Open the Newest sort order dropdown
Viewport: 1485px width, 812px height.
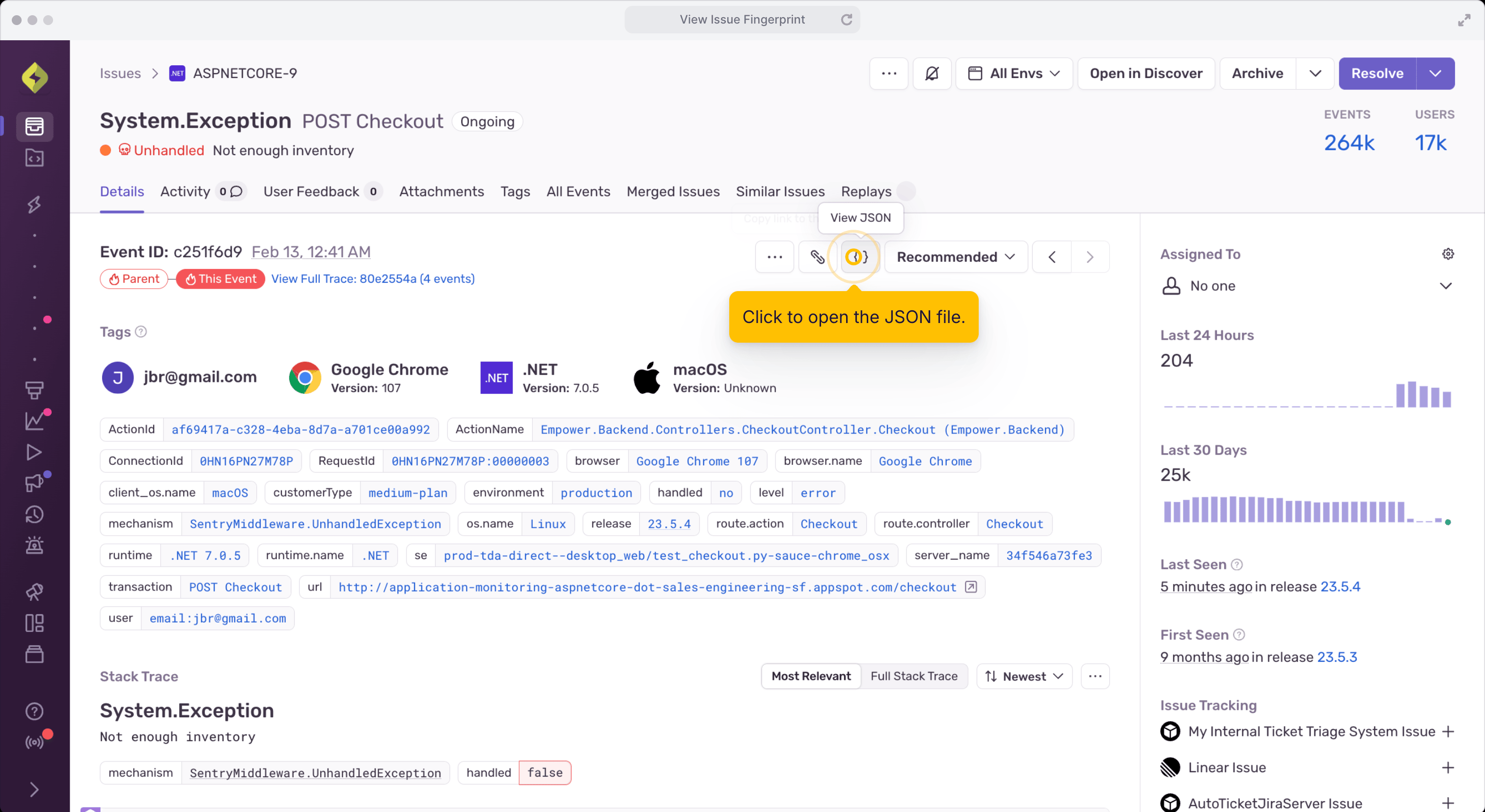pos(1024,676)
